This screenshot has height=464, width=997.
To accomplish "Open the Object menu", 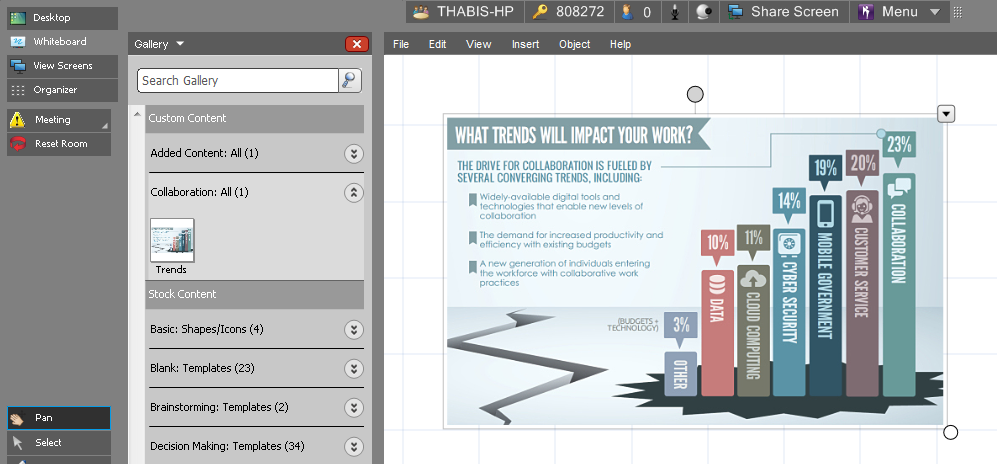I will (x=574, y=44).
